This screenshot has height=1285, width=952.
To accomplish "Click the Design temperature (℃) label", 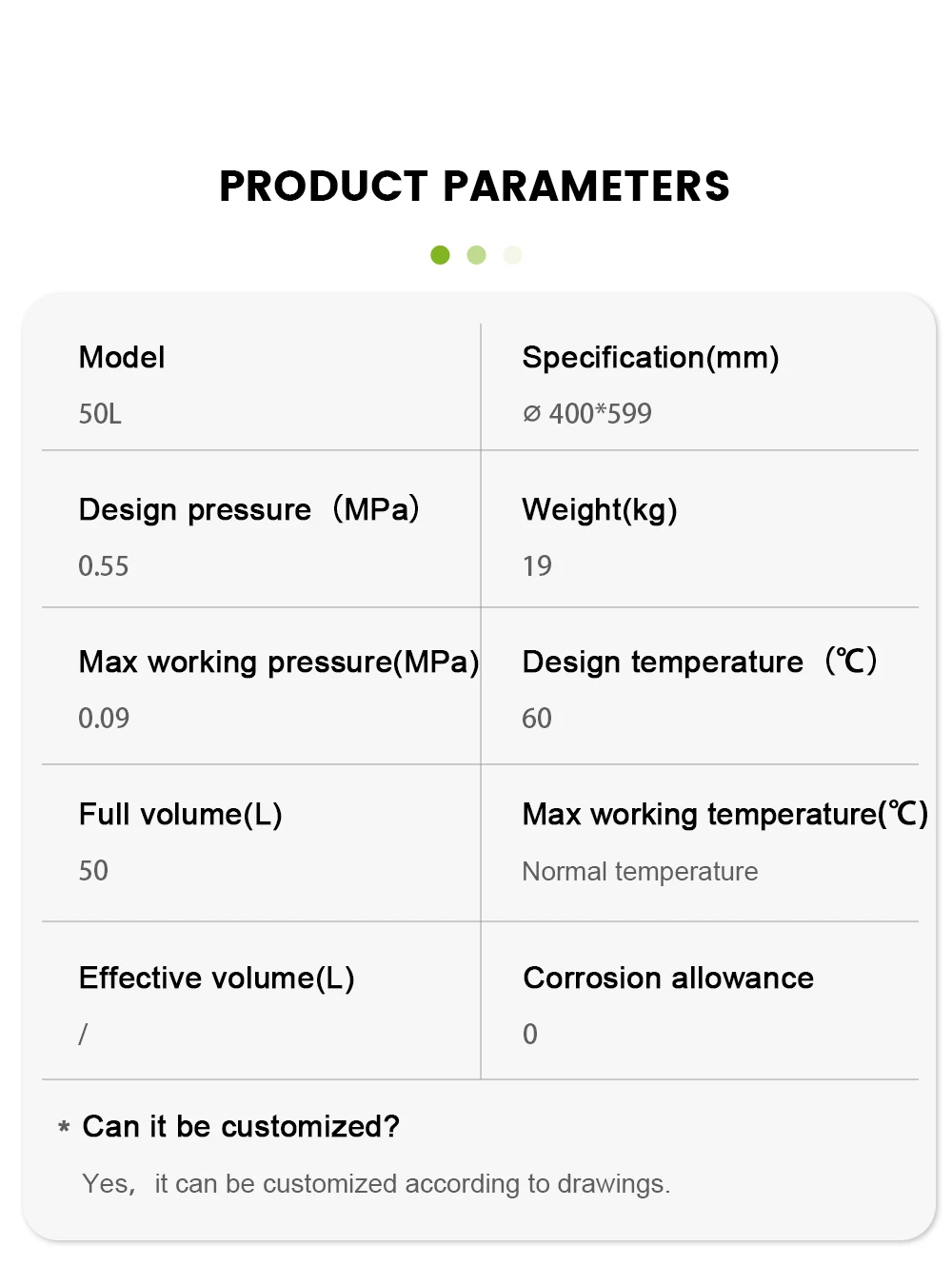I will click(x=700, y=662).
